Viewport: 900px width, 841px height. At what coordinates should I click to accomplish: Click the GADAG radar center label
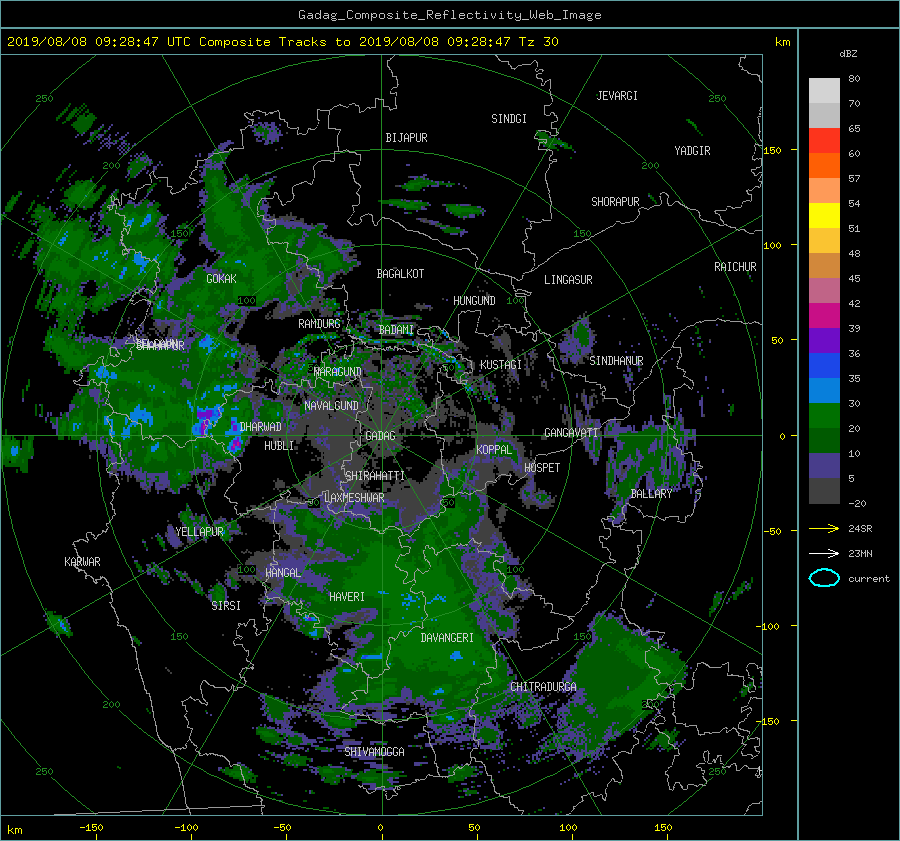[x=381, y=436]
